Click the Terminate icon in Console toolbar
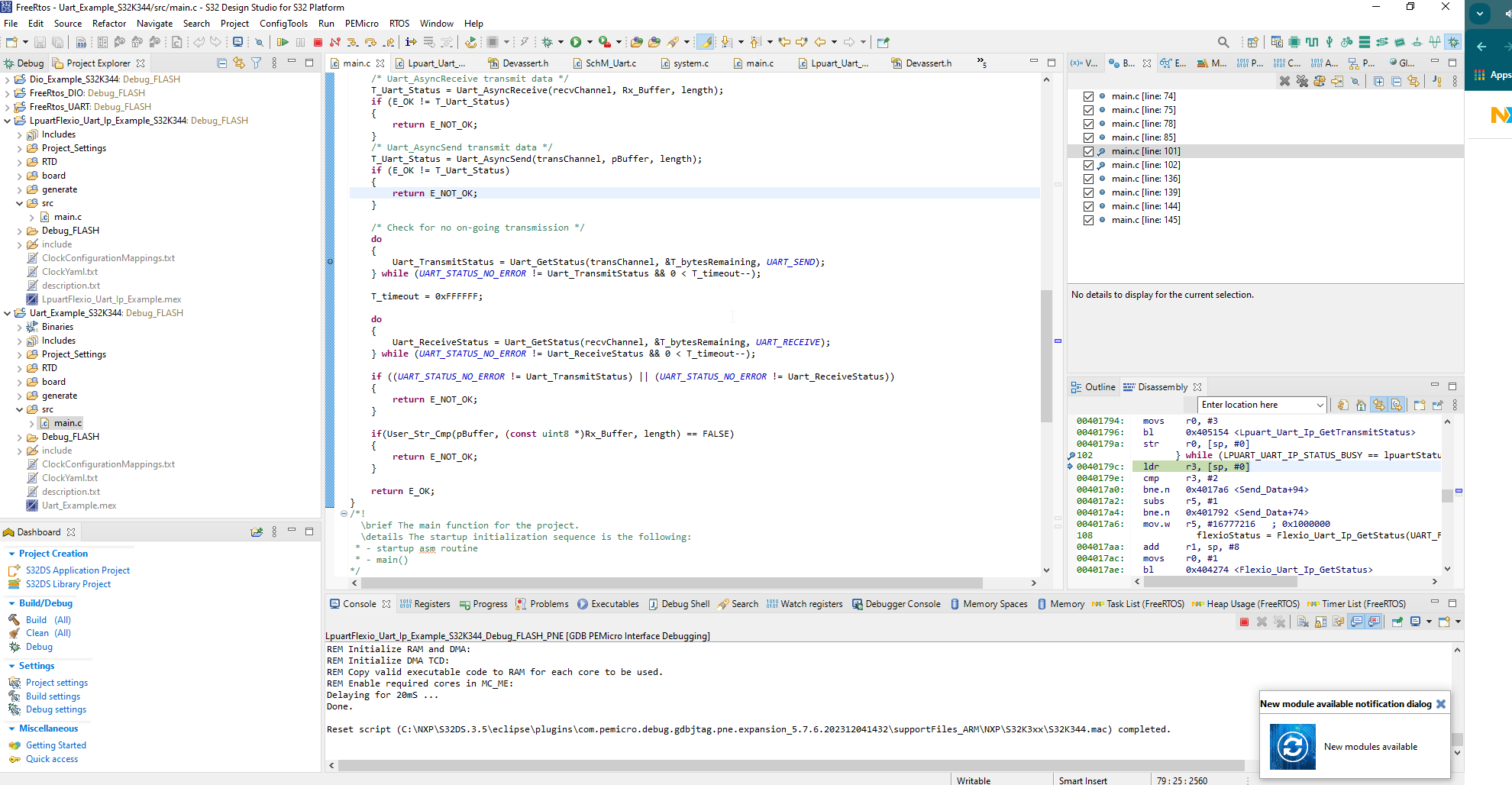The height and width of the screenshot is (785, 1512). tap(1244, 622)
